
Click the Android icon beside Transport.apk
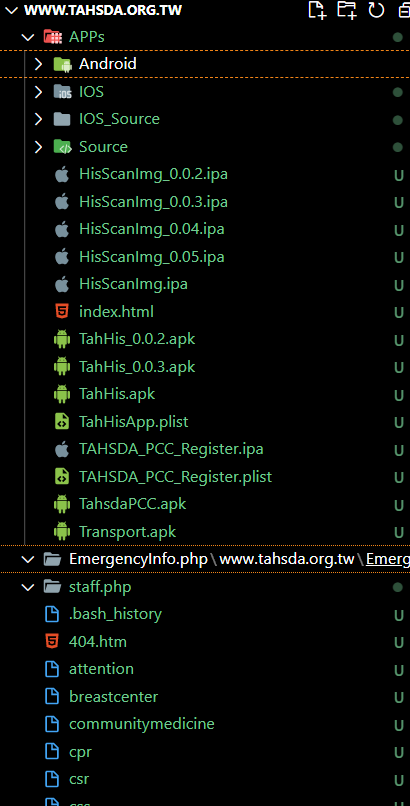tap(62, 531)
